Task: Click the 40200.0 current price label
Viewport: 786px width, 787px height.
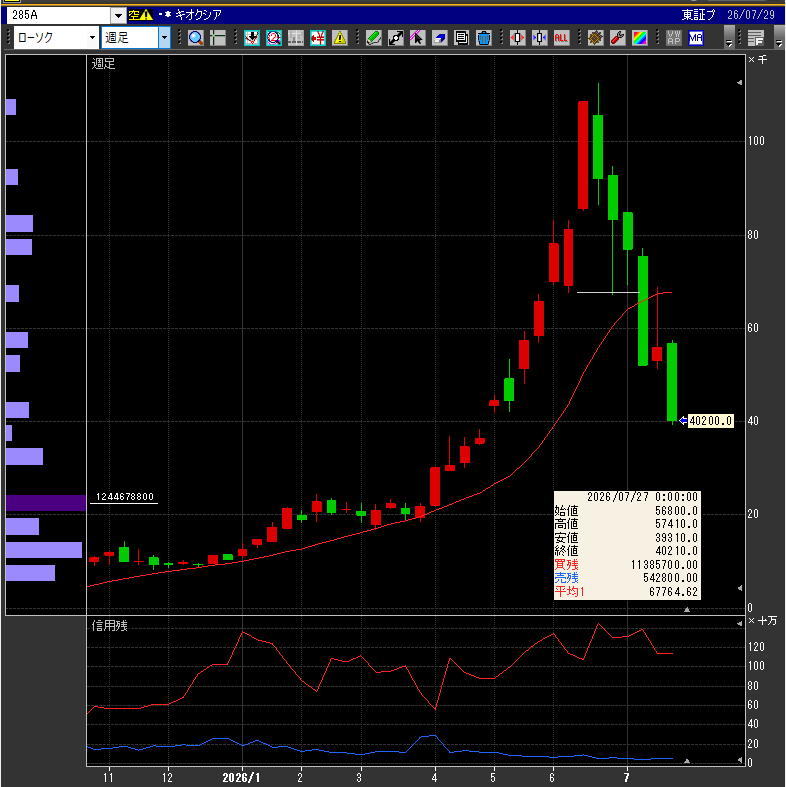Action: coord(710,421)
